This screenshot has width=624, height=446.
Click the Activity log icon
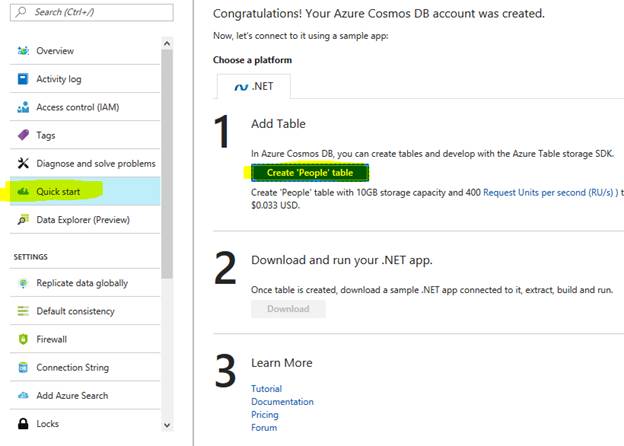click(x=23, y=79)
